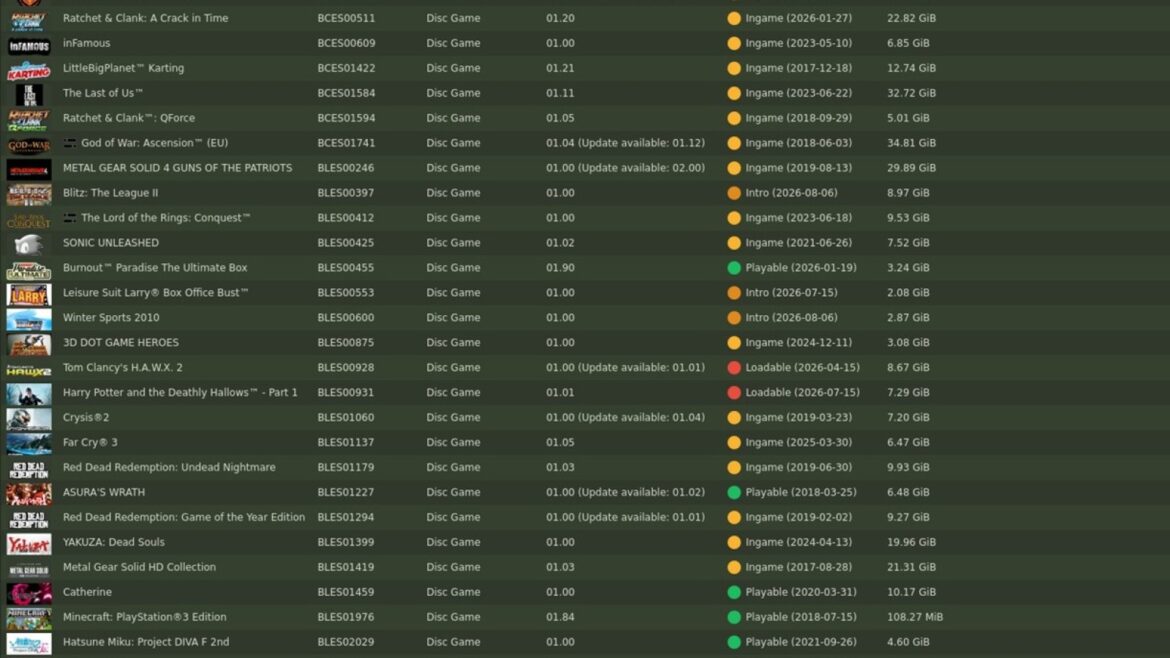
Task: Click the green Playable dot for Catherine
Action: point(734,592)
